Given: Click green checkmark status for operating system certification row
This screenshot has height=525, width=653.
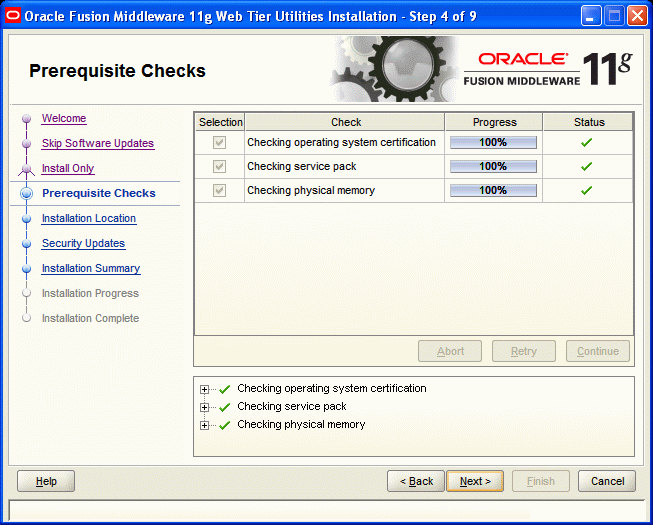Looking at the screenshot, I should 586,143.
